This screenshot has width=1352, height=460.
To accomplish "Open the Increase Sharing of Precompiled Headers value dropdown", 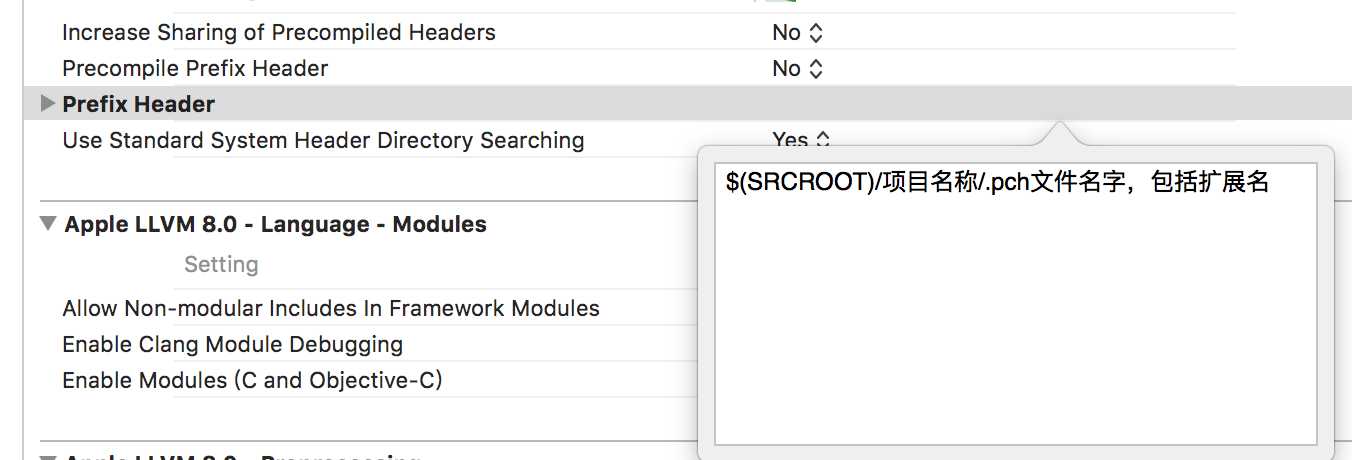I will point(797,33).
